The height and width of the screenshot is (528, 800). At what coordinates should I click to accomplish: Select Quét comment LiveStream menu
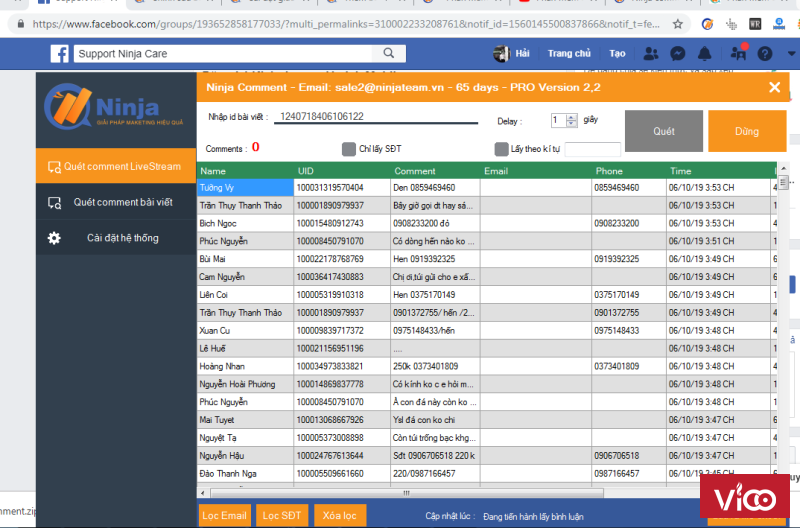pyautogui.click(x=116, y=166)
